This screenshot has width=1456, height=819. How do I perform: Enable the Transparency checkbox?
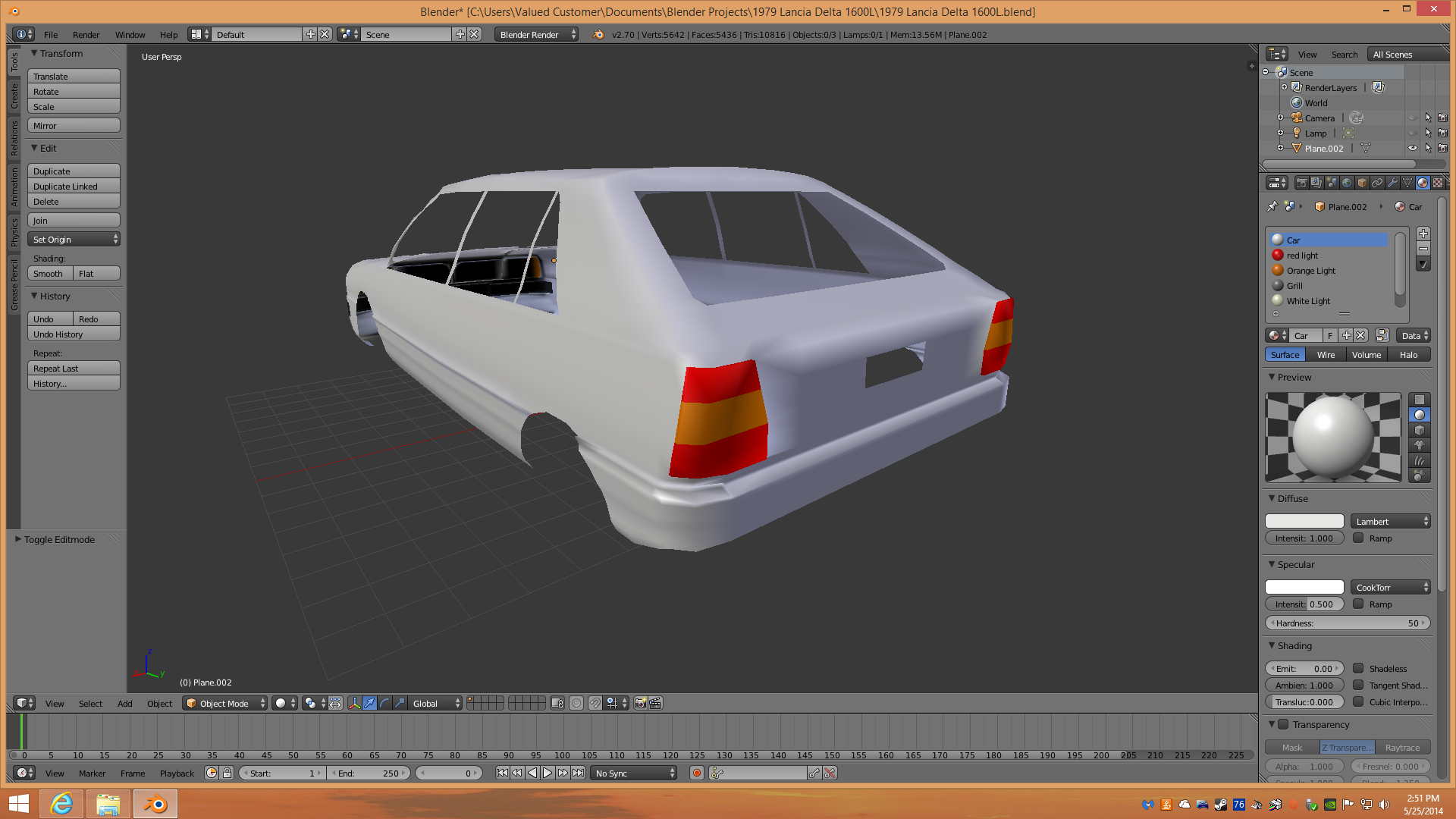point(1283,725)
